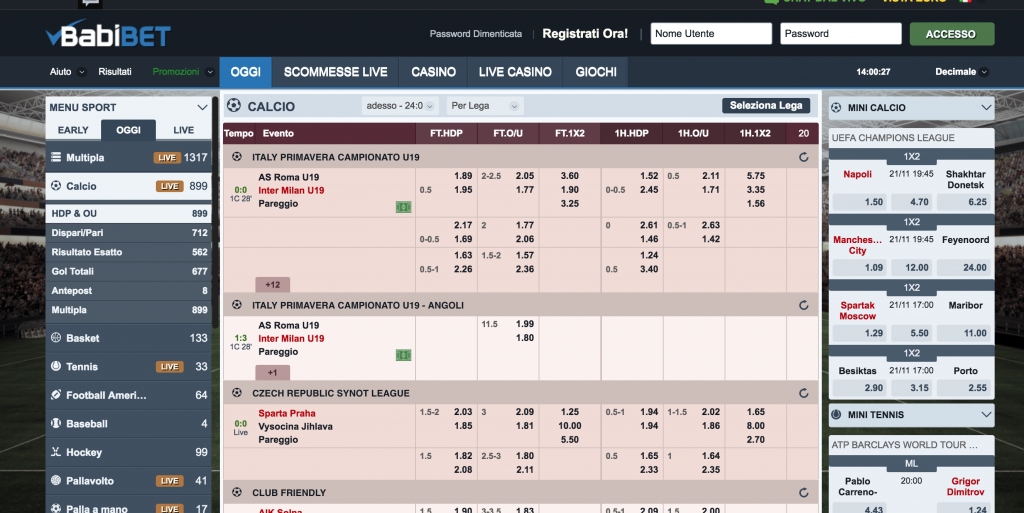The width and height of the screenshot is (1024, 513).
Task: Click the Nome Utente input field
Action: pos(711,34)
